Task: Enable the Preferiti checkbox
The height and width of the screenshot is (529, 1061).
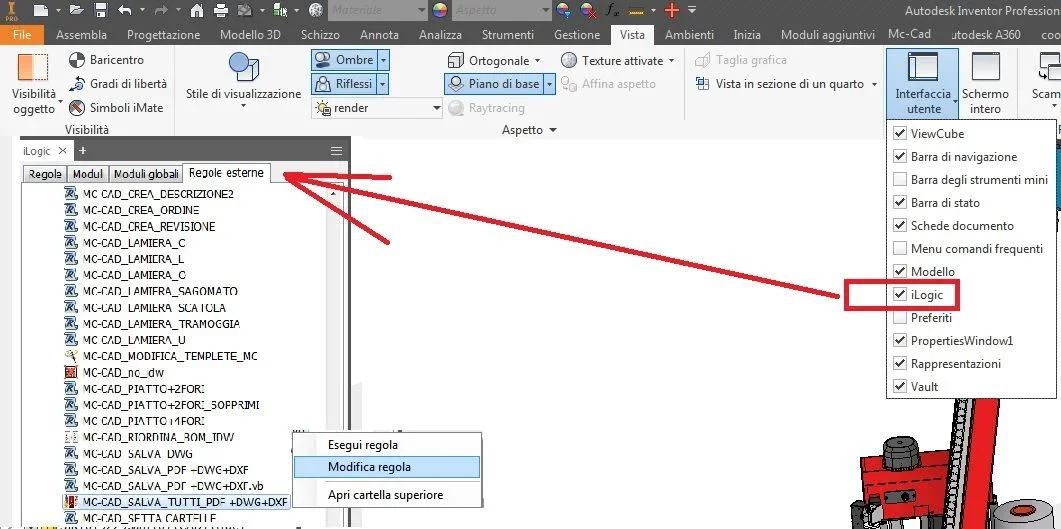Action: pos(899,317)
